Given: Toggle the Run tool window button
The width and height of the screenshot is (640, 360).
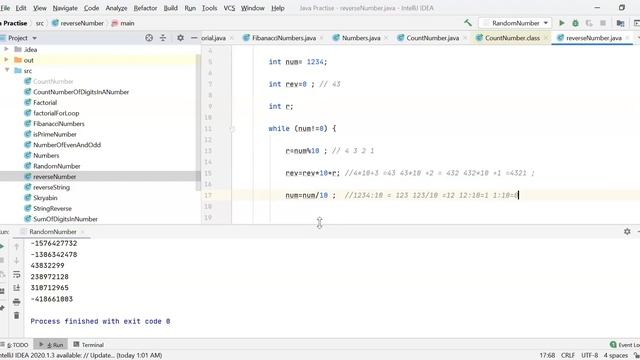Looking at the screenshot, I should (51, 345).
